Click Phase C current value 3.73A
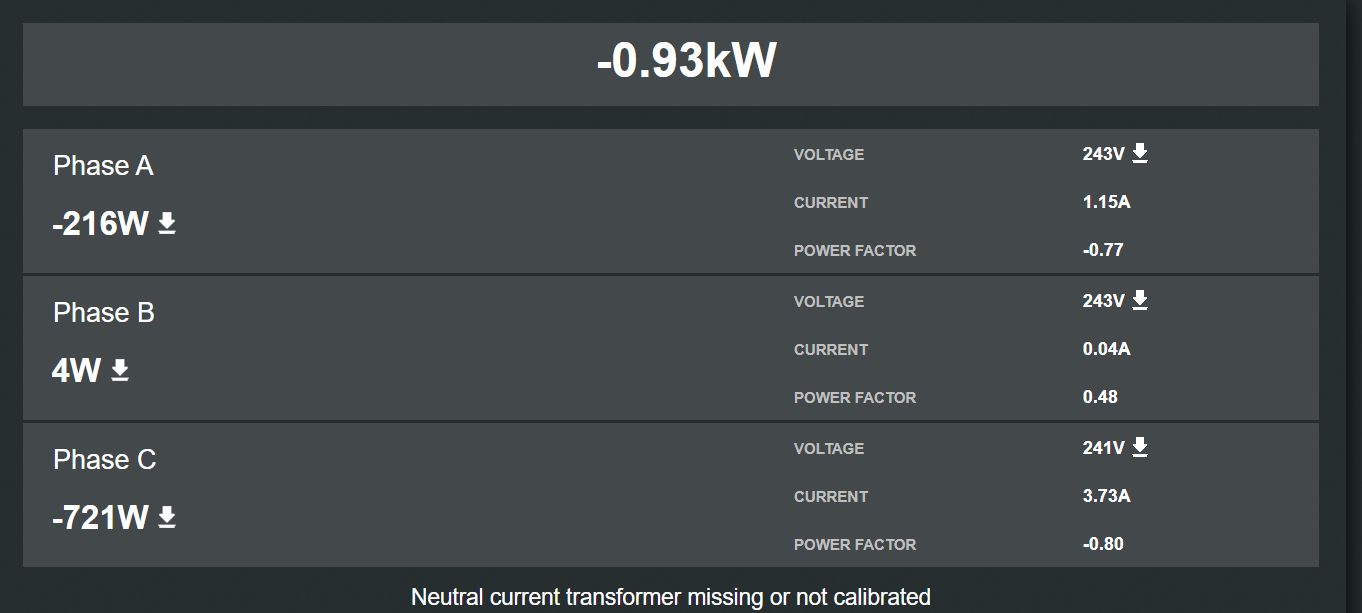The height and width of the screenshot is (613, 1362). click(1106, 496)
